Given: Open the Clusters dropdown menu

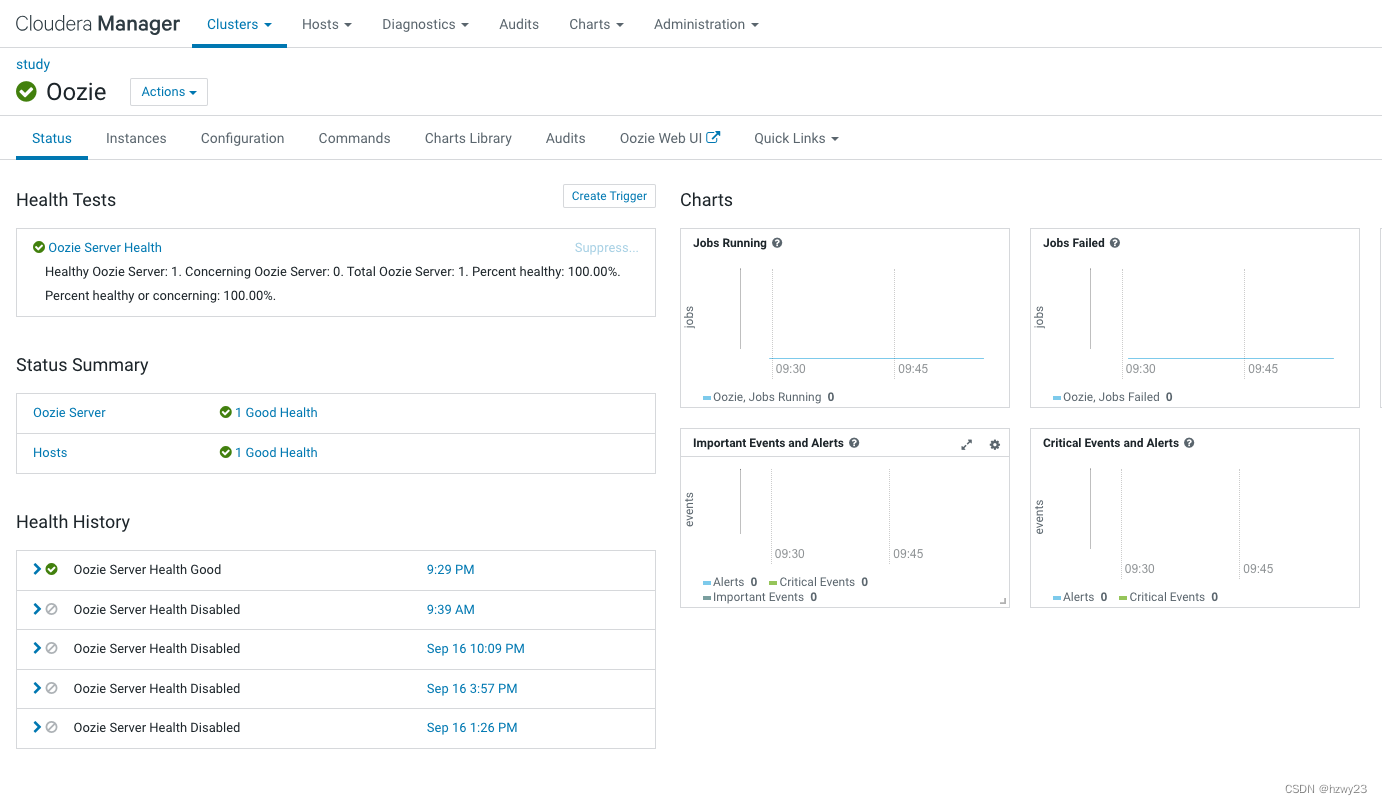Looking at the screenshot, I should click(x=239, y=24).
